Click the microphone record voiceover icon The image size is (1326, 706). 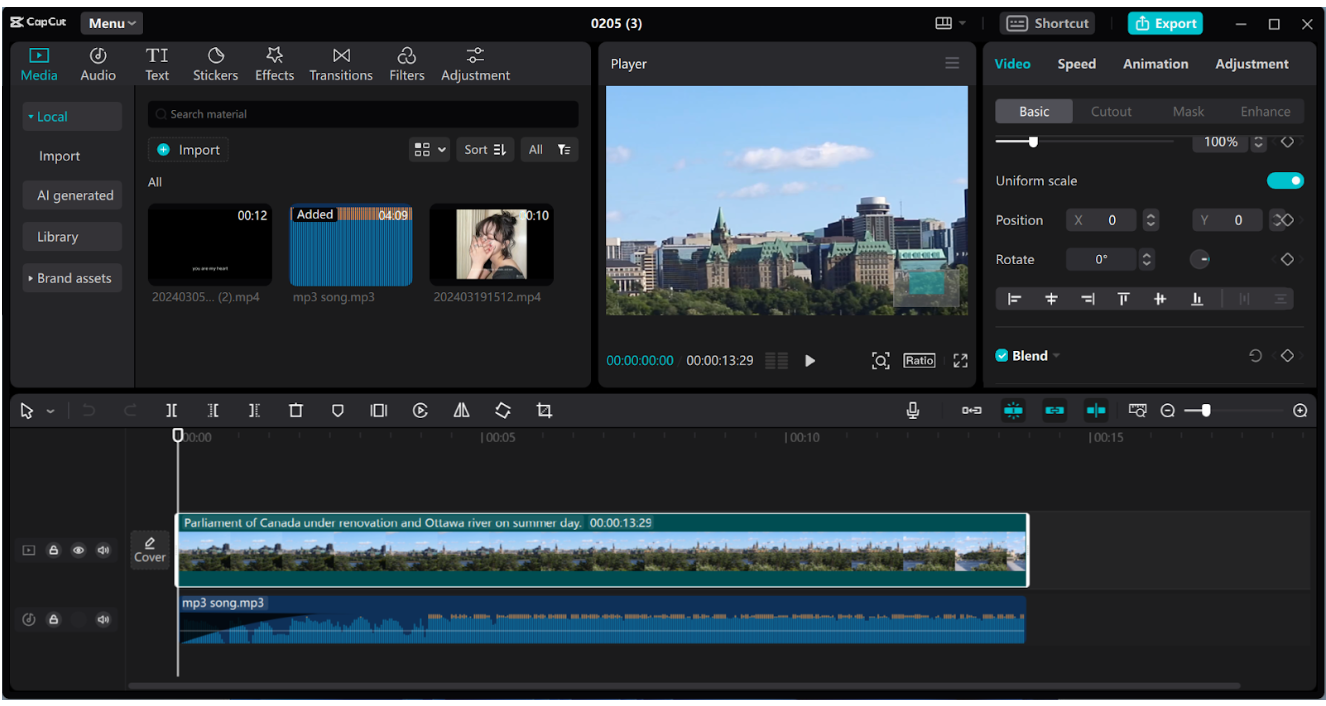(913, 411)
